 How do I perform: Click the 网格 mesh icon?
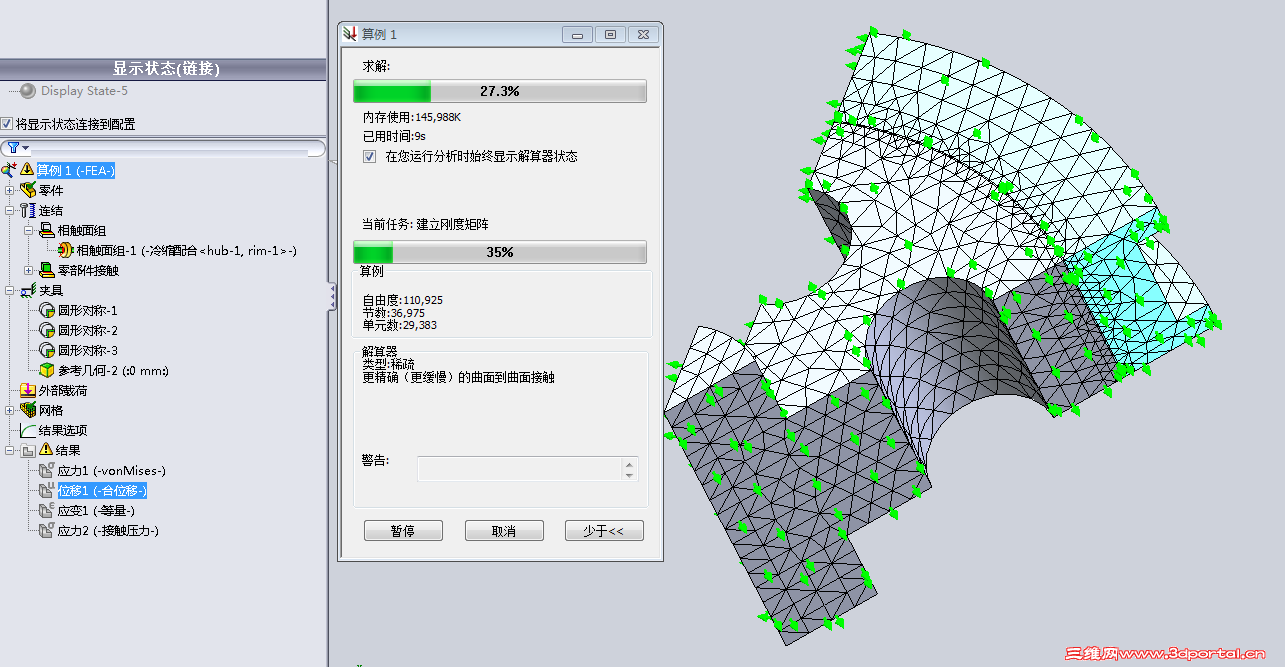(28, 410)
